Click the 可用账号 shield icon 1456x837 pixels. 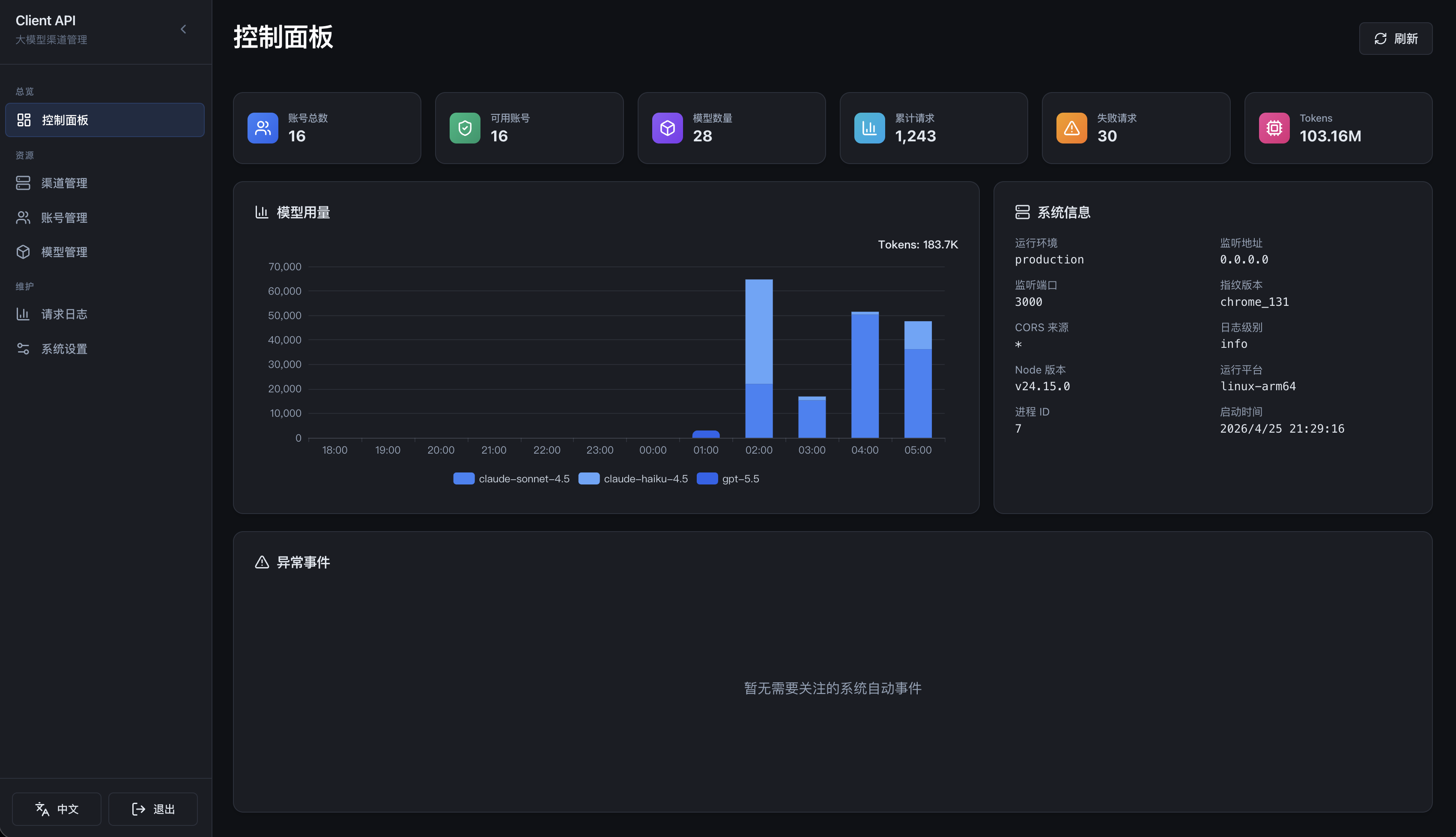pos(465,128)
